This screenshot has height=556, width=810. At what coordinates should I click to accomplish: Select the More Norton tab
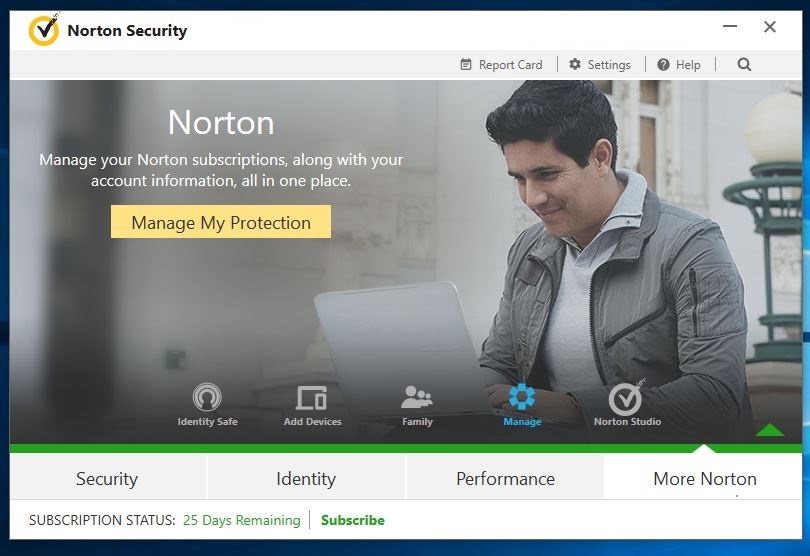click(704, 478)
